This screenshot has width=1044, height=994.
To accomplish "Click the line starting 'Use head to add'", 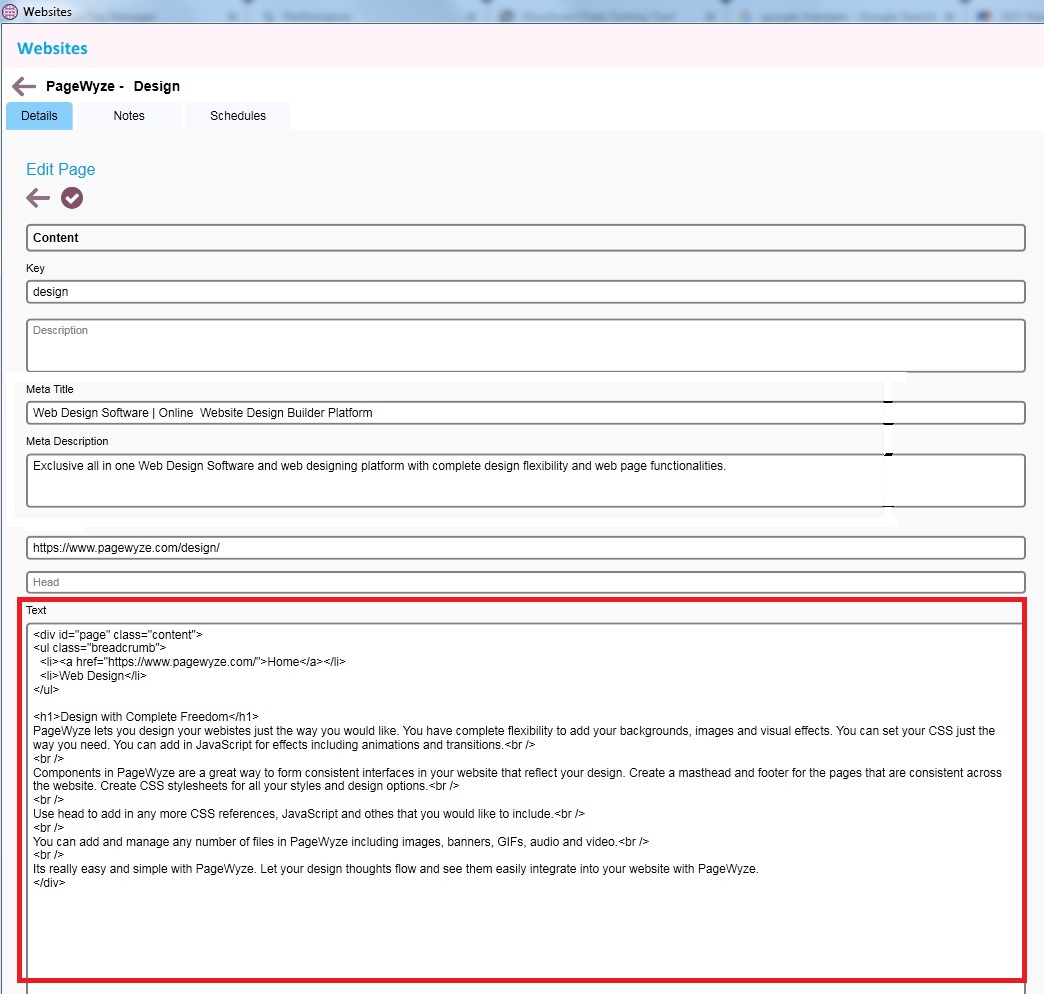I will coord(309,814).
